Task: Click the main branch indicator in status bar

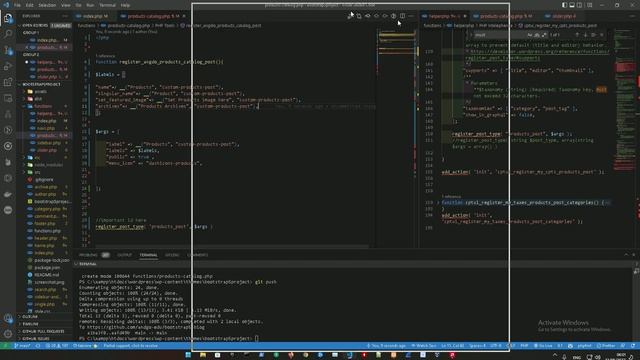Action: pos(22,346)
